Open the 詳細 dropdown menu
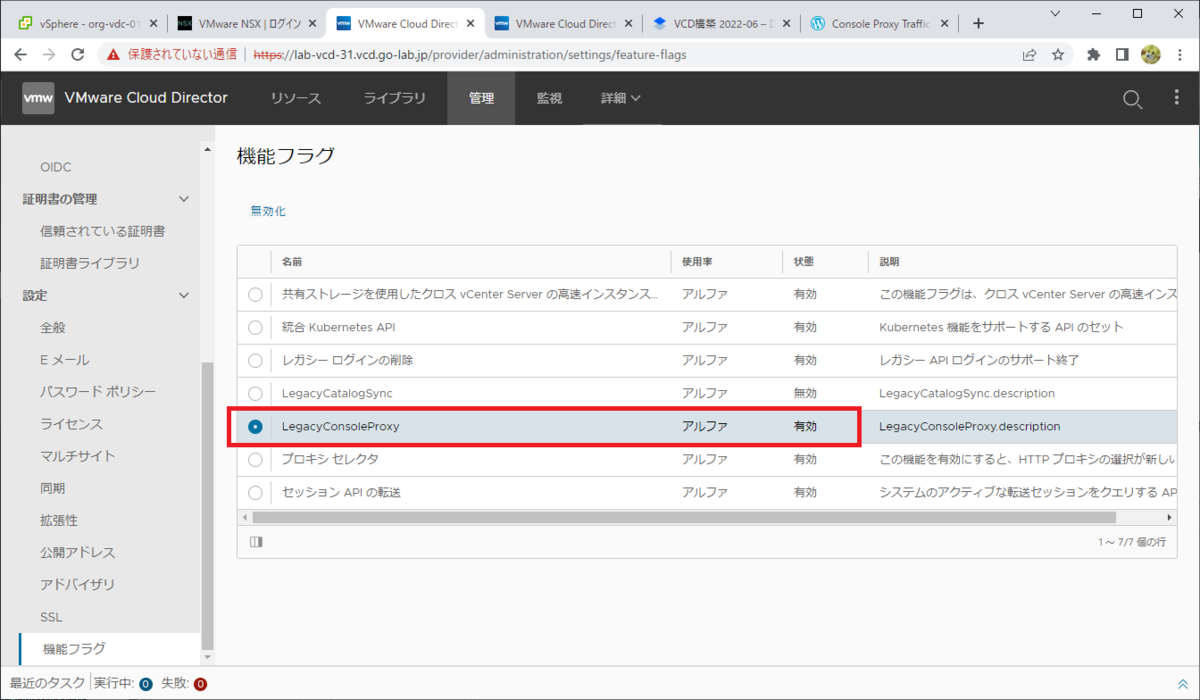The height and width of the screenshot is (700, 1200). [x=621, y=98]
